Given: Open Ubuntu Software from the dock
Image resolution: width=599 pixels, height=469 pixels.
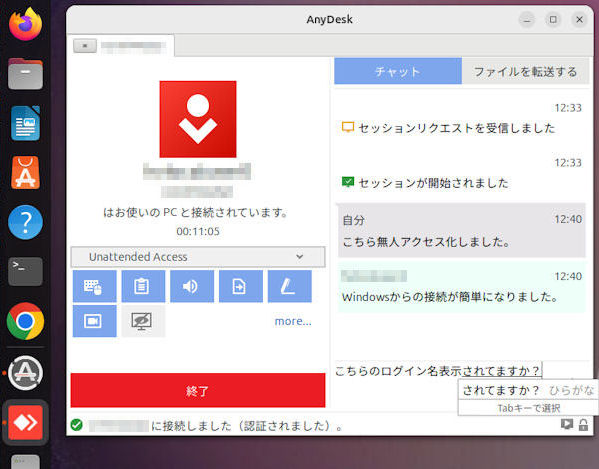Looking at the screenshot, I should coord(25,173).
